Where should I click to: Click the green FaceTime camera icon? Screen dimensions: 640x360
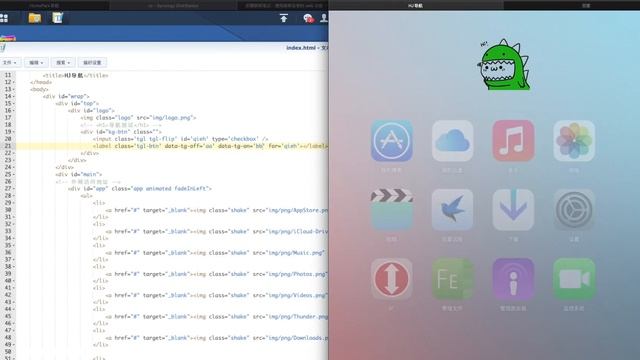(x=574, y=279)
